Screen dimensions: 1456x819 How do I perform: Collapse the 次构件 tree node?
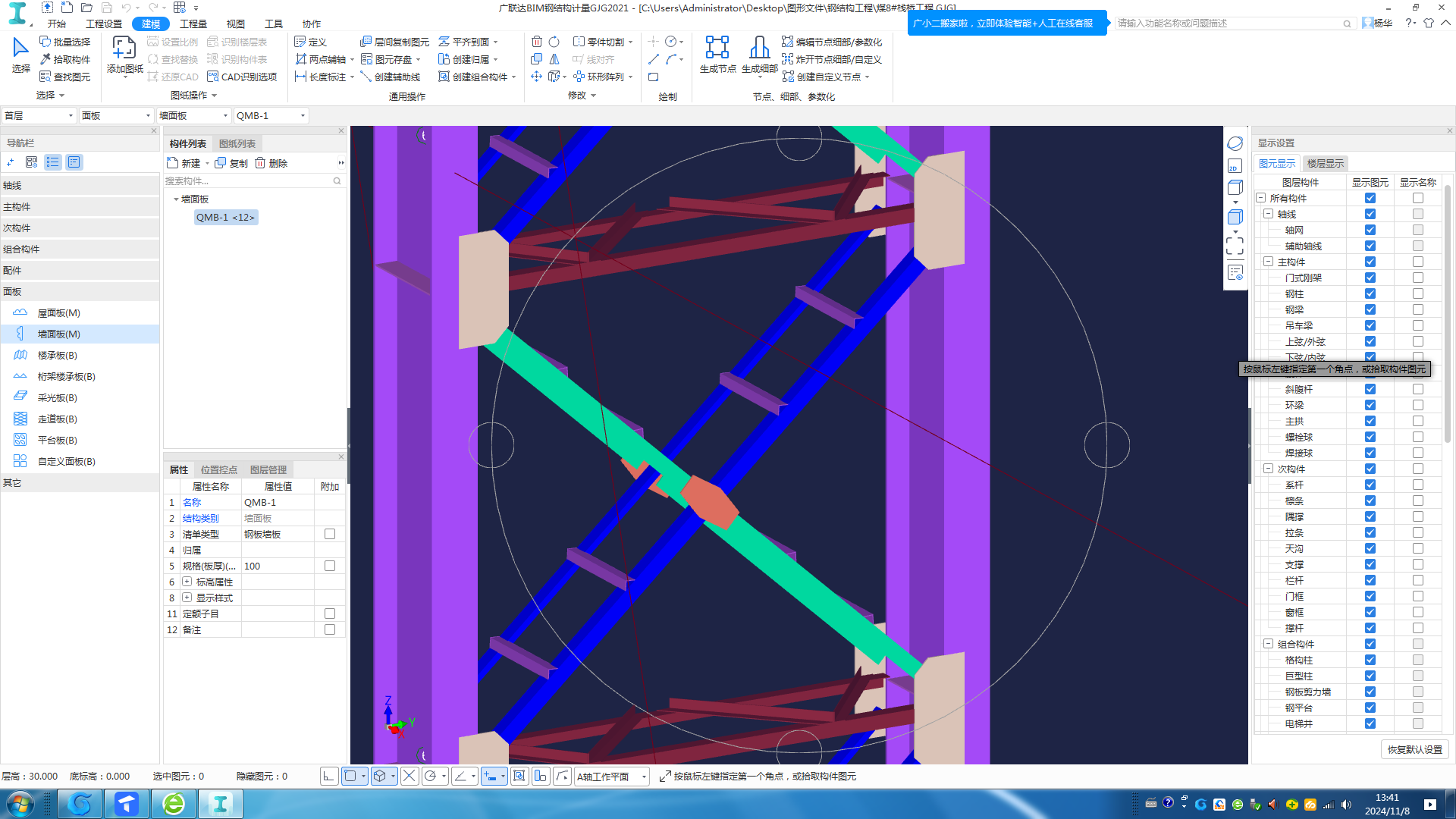click(1268, 469)
